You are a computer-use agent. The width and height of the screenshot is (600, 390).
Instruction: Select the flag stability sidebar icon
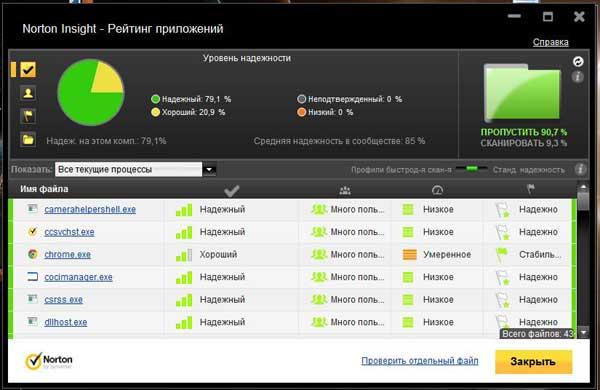[x=28, y=116]
